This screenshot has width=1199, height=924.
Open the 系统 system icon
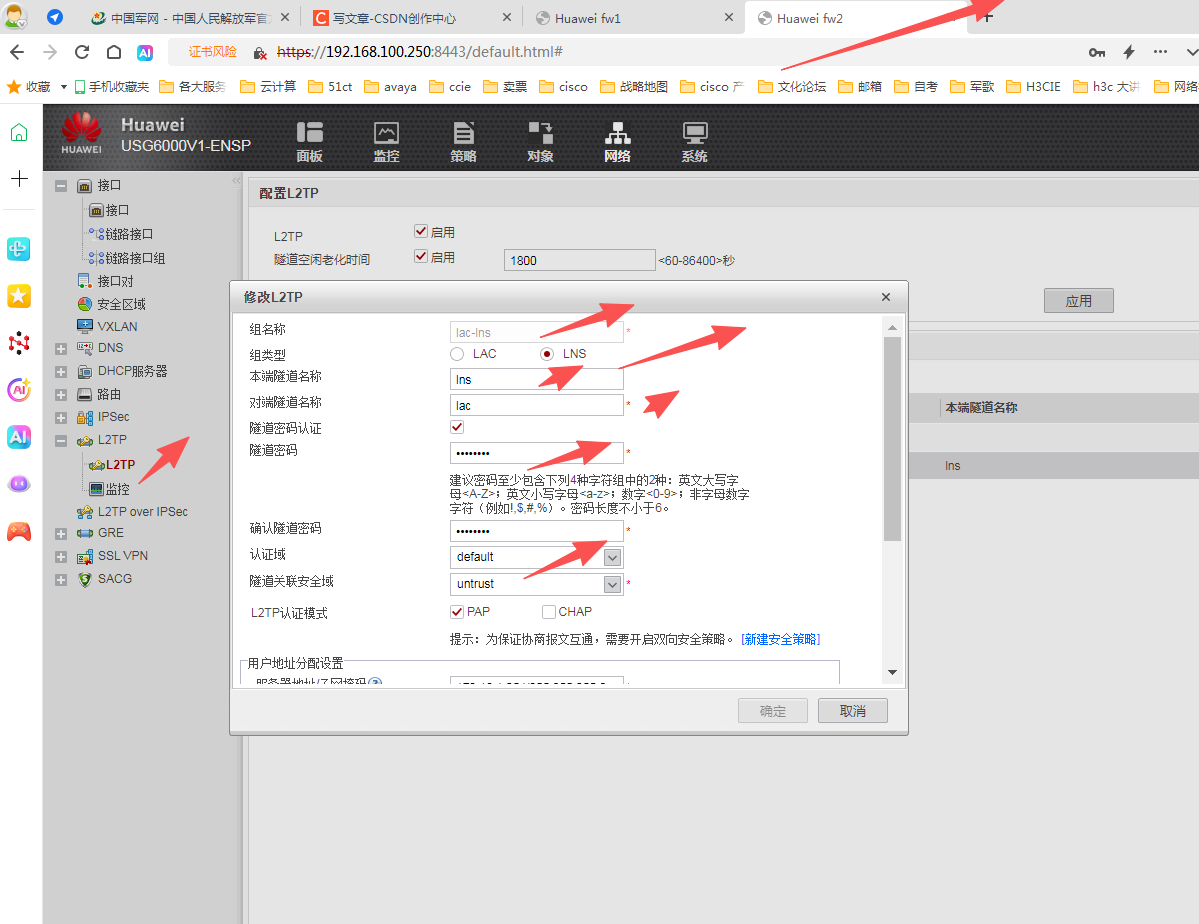tap(694, 142)
